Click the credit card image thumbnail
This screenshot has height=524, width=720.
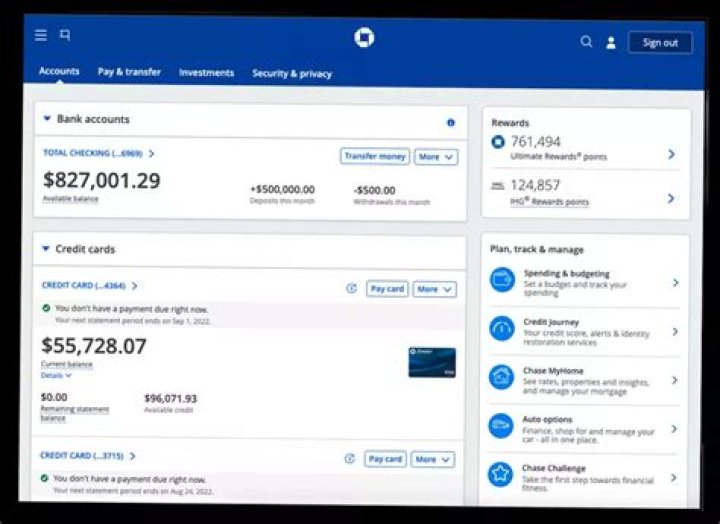click(x=432, y=362)
